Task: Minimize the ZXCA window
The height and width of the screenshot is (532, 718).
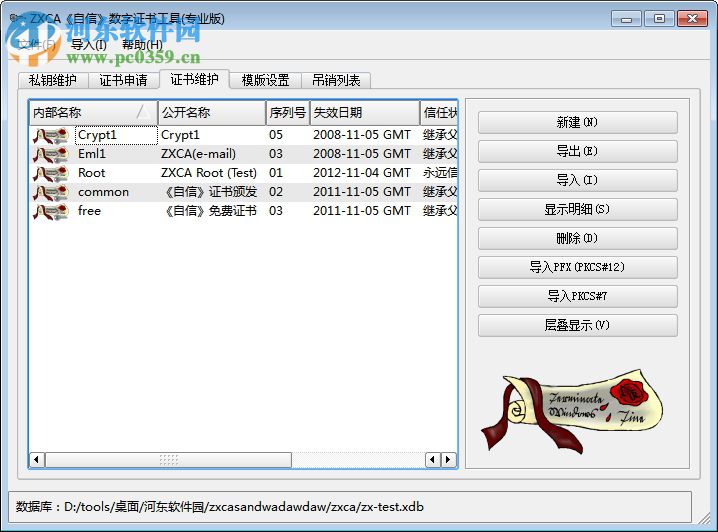Action: 626,19
